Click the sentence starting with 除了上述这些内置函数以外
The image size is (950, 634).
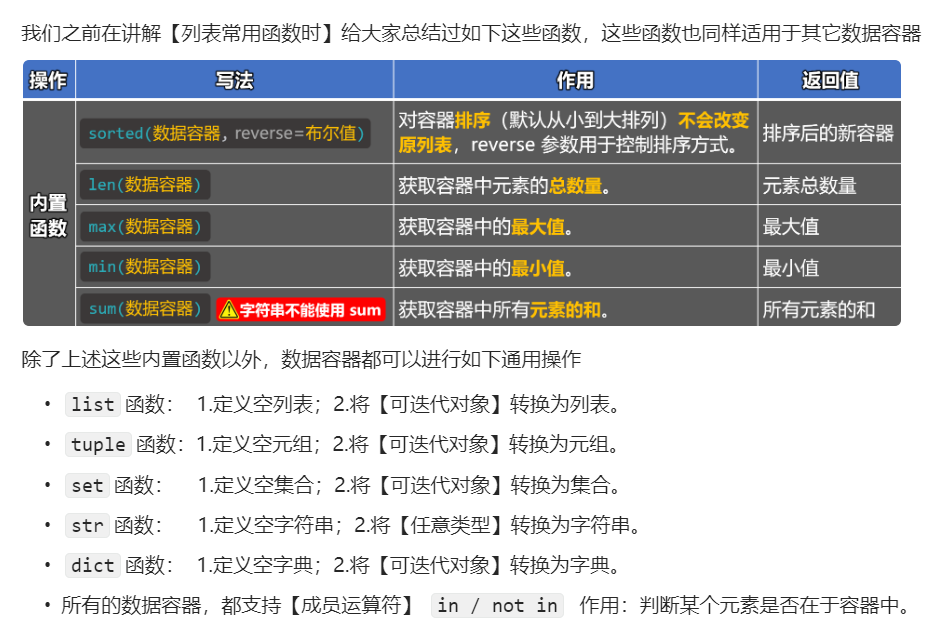[x=301, y=359]
